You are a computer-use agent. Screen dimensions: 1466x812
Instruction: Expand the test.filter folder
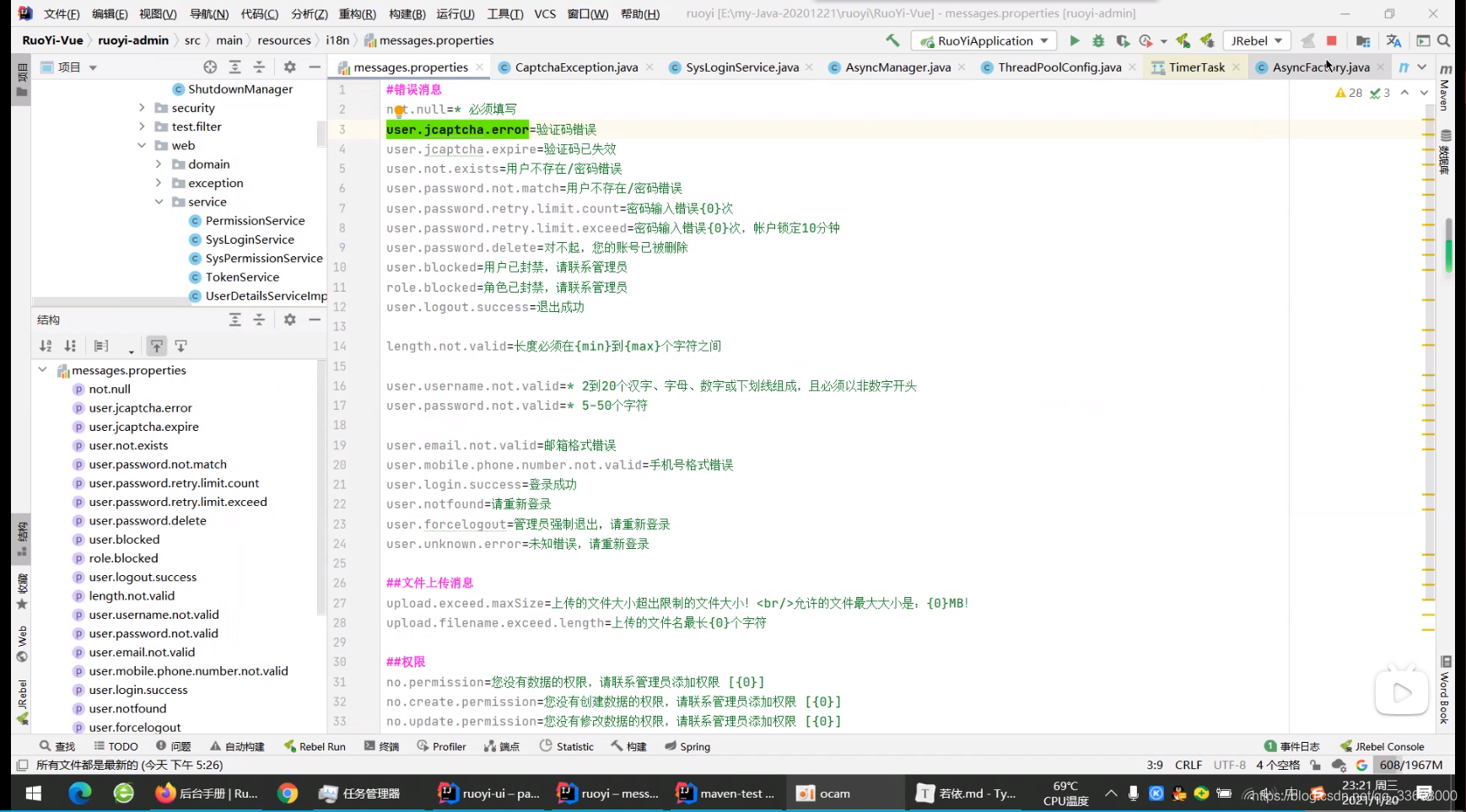pyautogui.click(x=142, y=126)
